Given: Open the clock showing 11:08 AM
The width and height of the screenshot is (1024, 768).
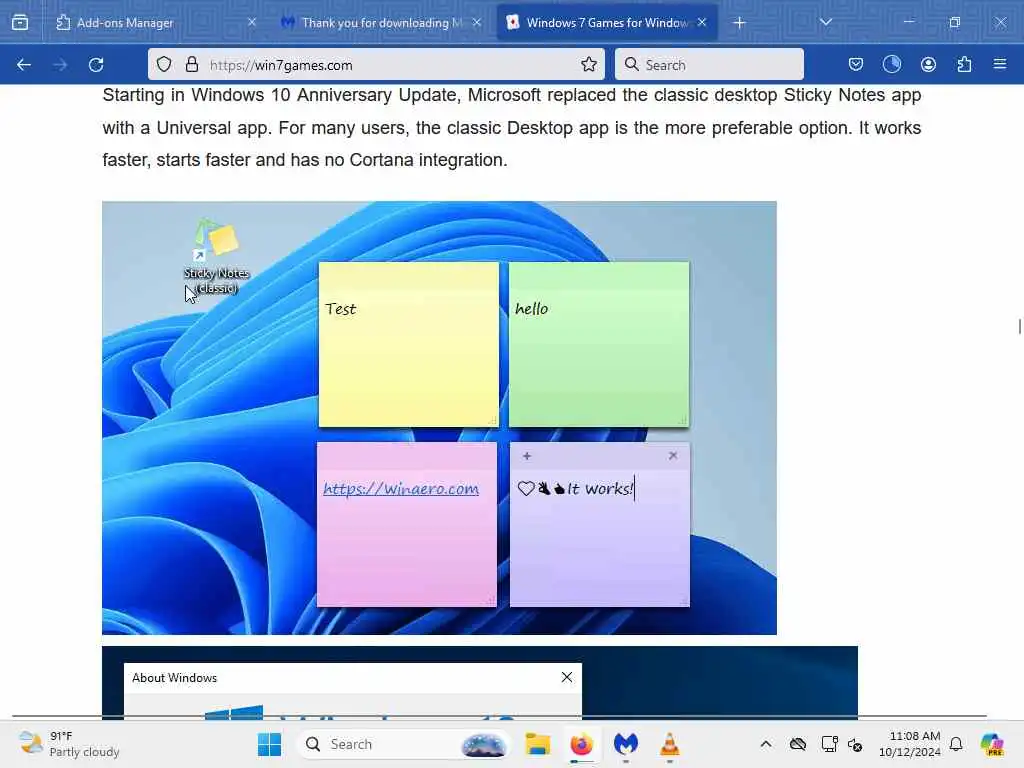Looking at the screenshot, I should 910,744.
